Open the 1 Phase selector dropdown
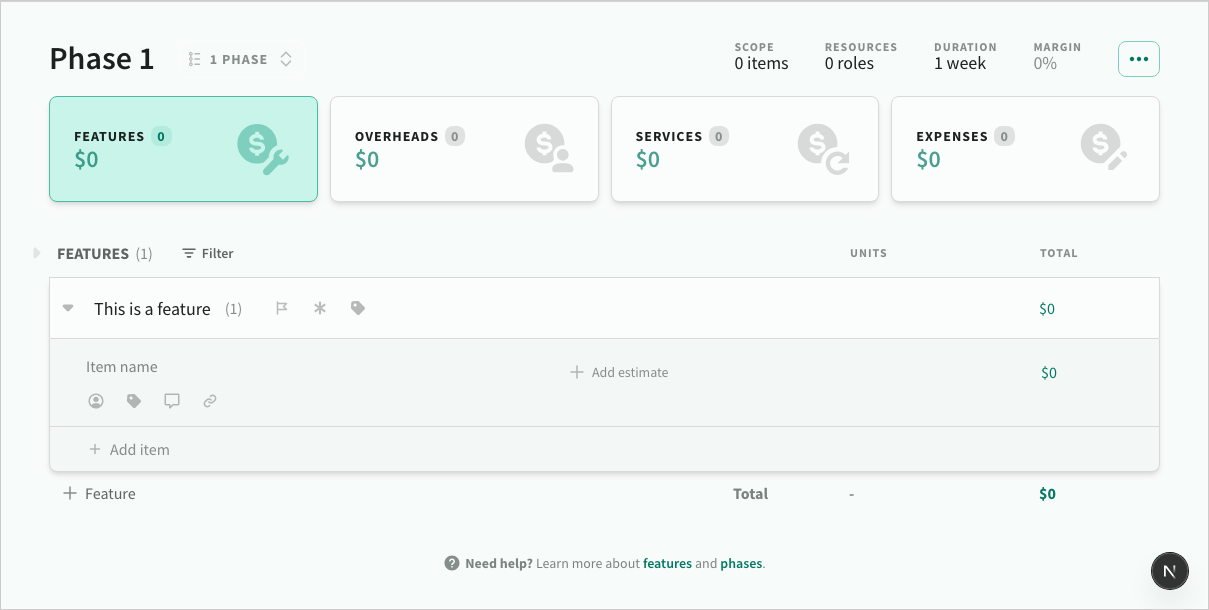The width and height of the screenshot is (1209, 610). click(x=240, y=60)
